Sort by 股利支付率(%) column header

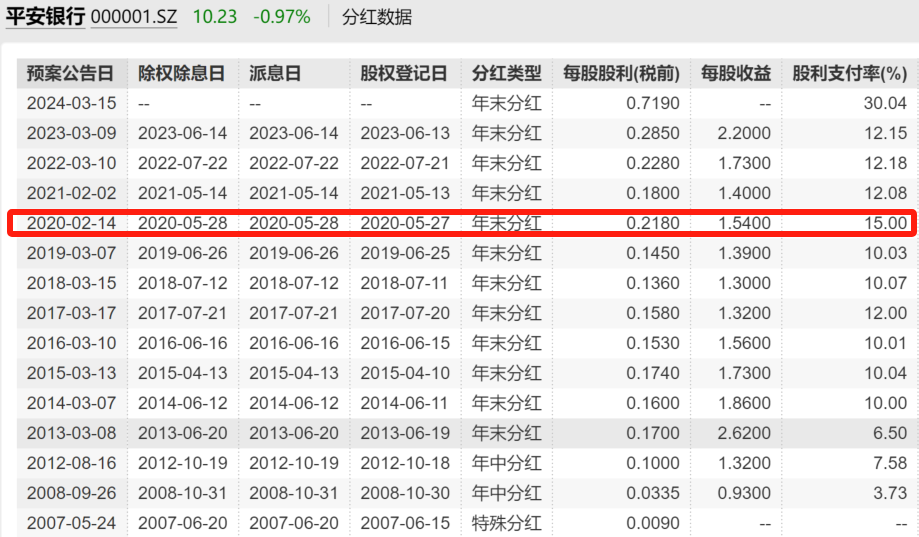849,73
